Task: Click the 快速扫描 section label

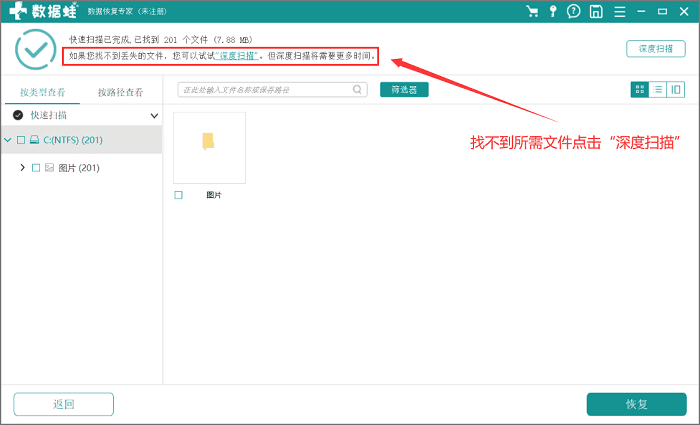Action: 49,115
